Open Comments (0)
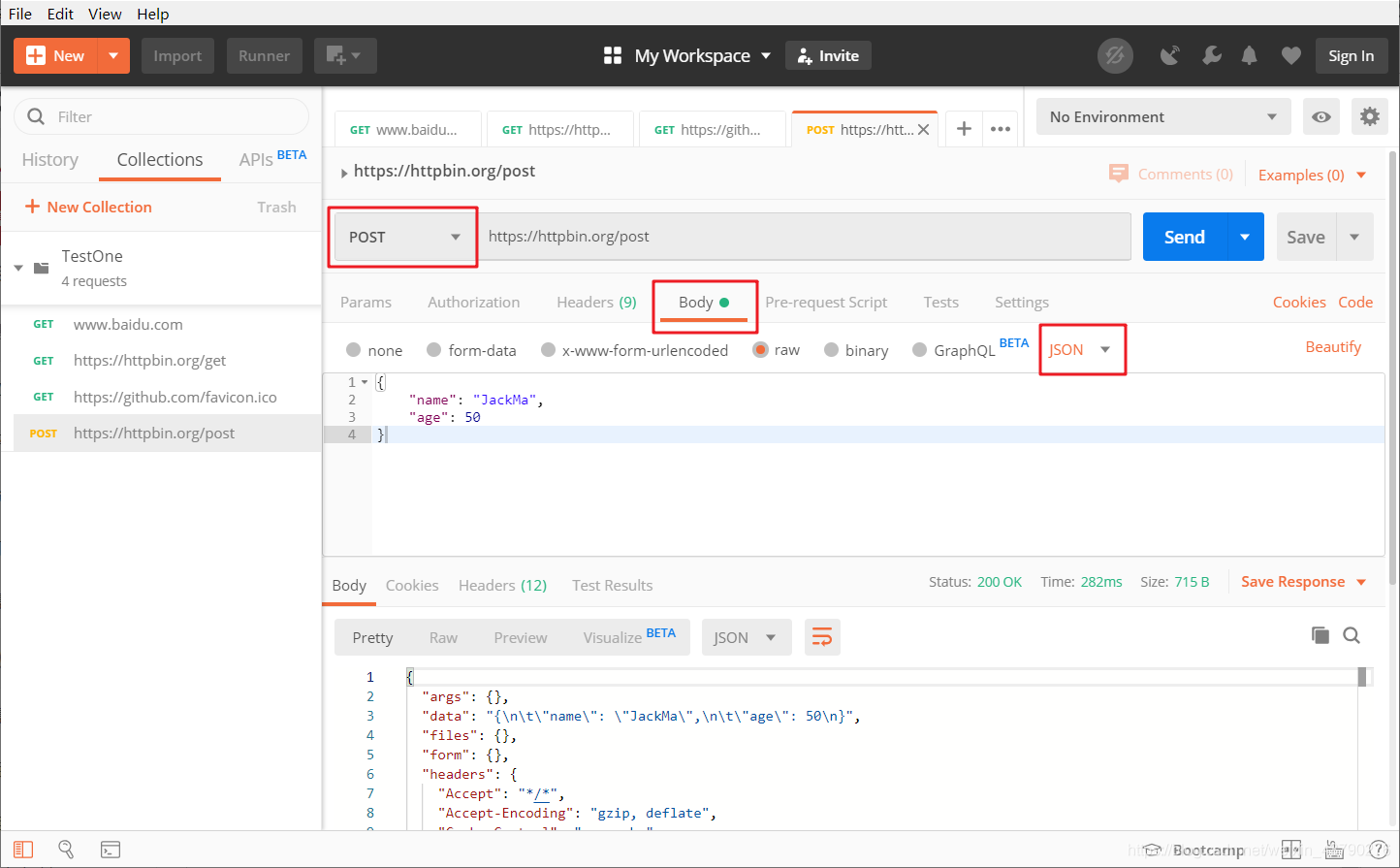Image resolution: width=1400 pixels, height=868 pixels. [x=1171, y=175]
